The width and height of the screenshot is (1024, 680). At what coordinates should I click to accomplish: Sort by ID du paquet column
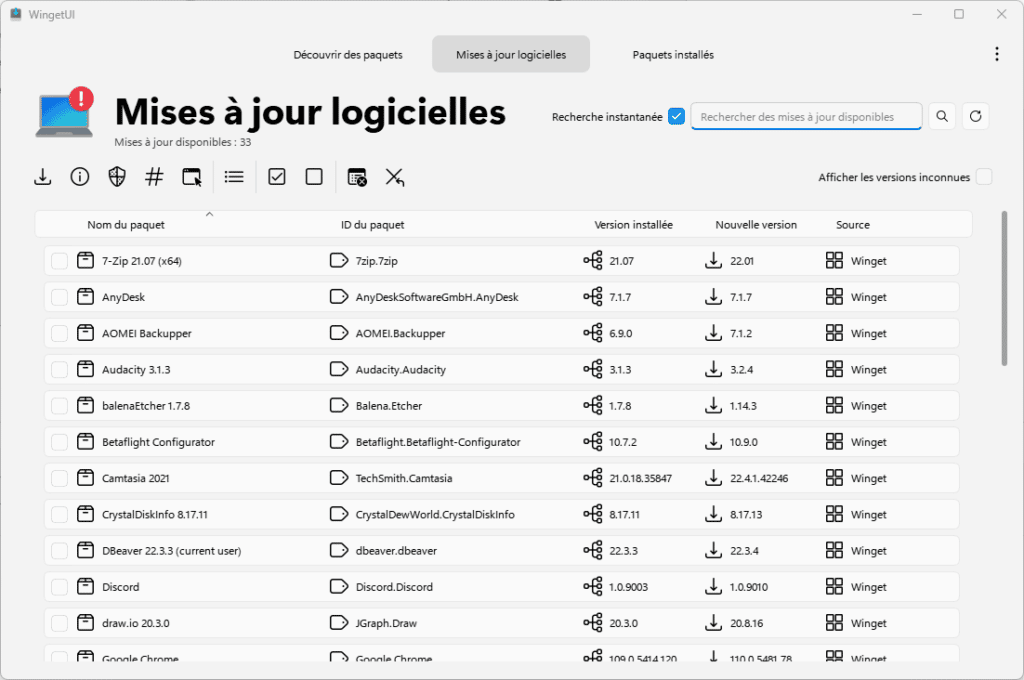pyautogui.click(x=372, y=225)
